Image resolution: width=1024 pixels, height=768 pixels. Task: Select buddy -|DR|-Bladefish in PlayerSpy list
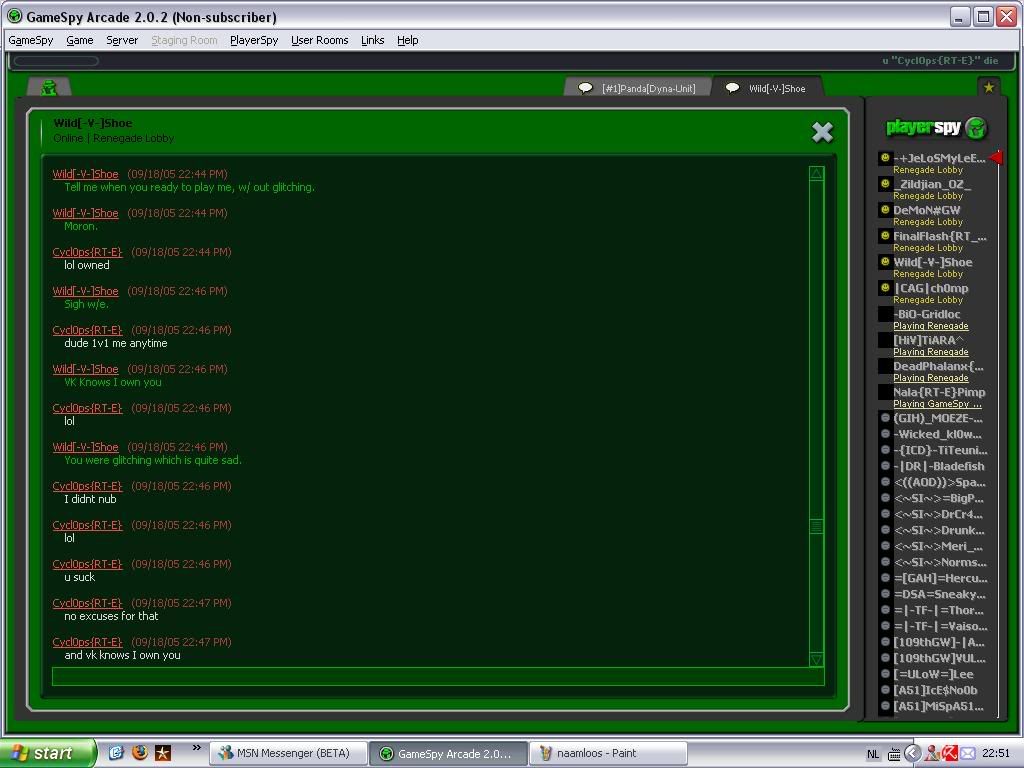938,466
